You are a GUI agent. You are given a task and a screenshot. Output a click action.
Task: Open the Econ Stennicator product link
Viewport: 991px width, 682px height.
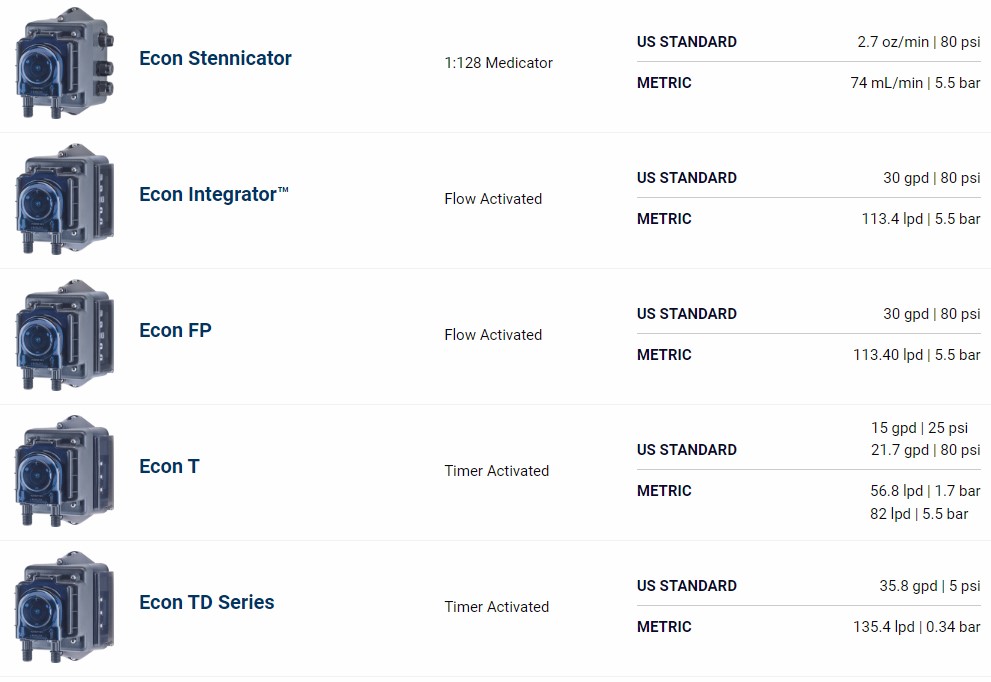(x=215, y=58)
